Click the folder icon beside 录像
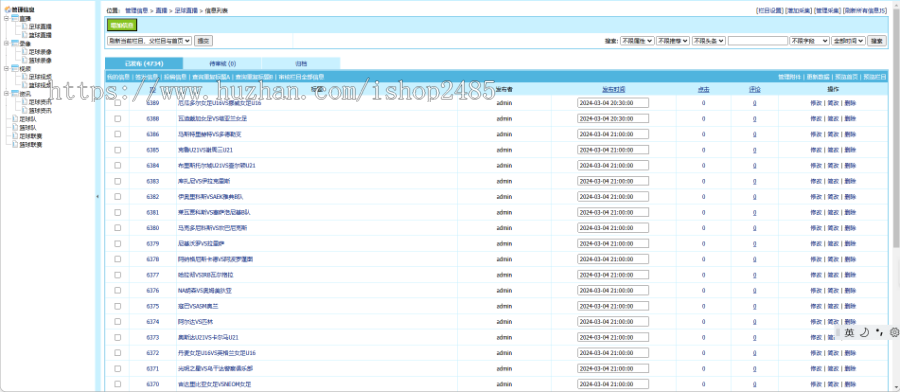 click(14, 44)
